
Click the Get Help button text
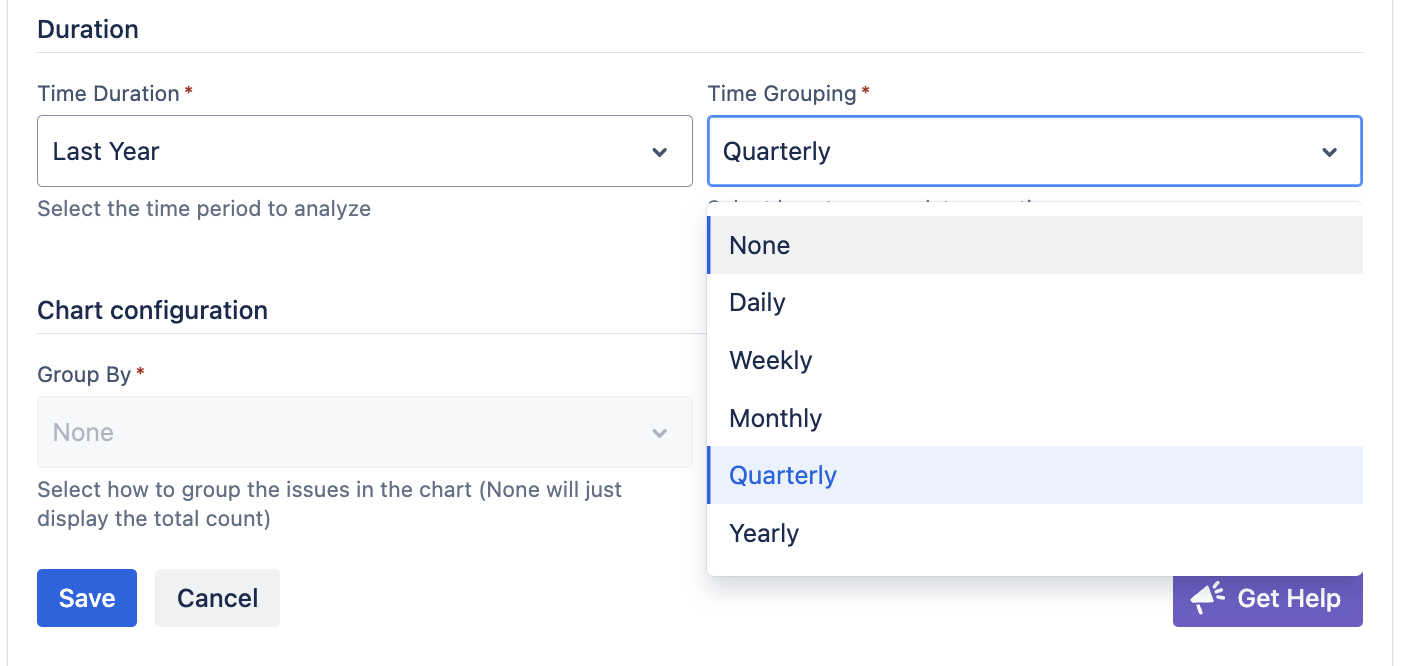[x=1289, y=598]
